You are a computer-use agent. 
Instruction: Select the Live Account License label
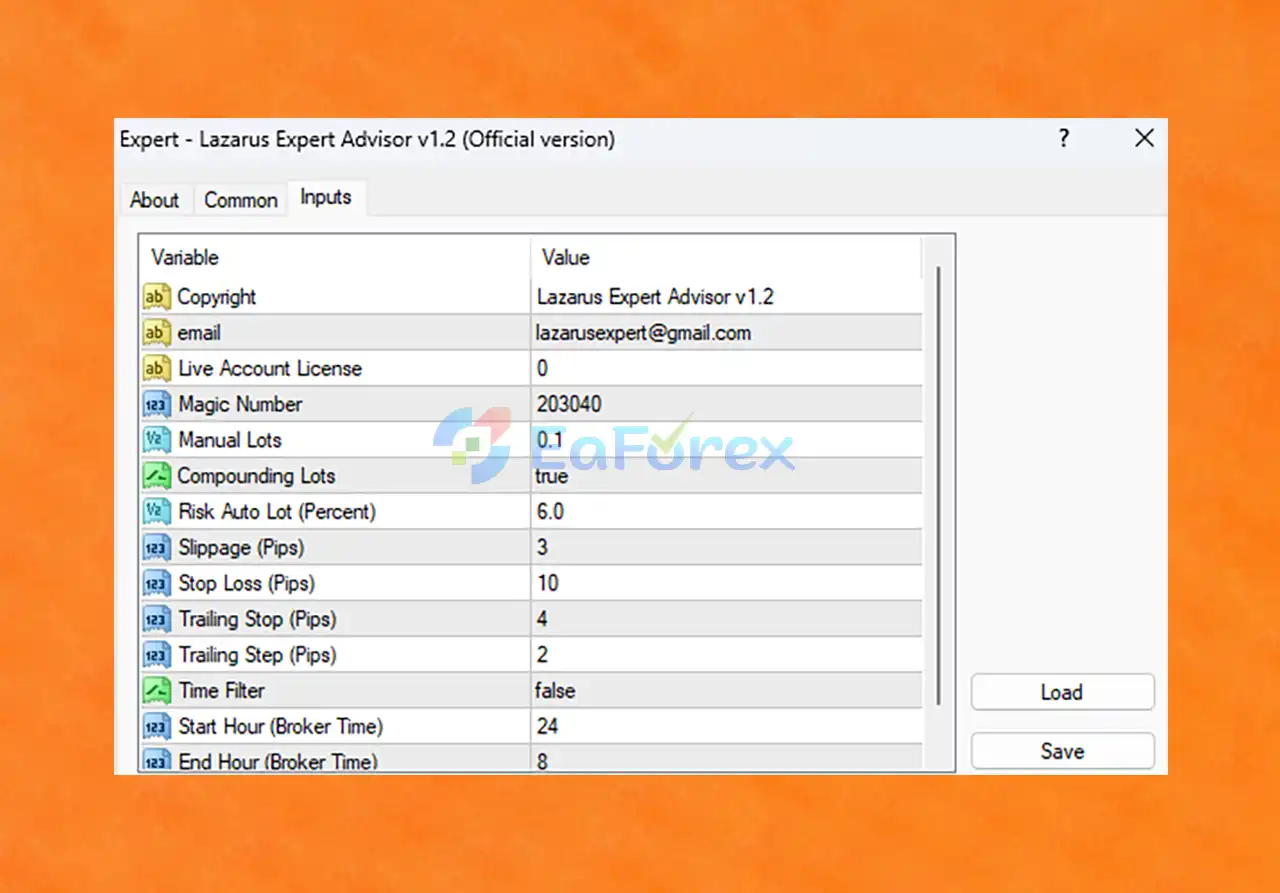click(x=270, y=369)
